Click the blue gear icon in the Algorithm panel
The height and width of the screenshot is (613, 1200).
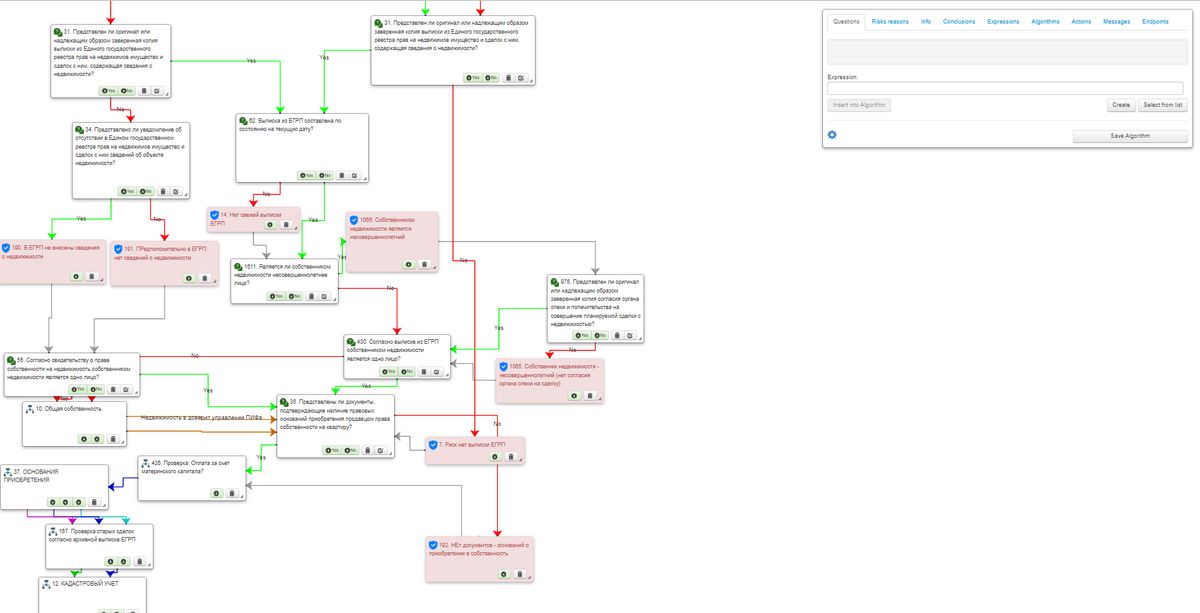click(x=832, y=134)
